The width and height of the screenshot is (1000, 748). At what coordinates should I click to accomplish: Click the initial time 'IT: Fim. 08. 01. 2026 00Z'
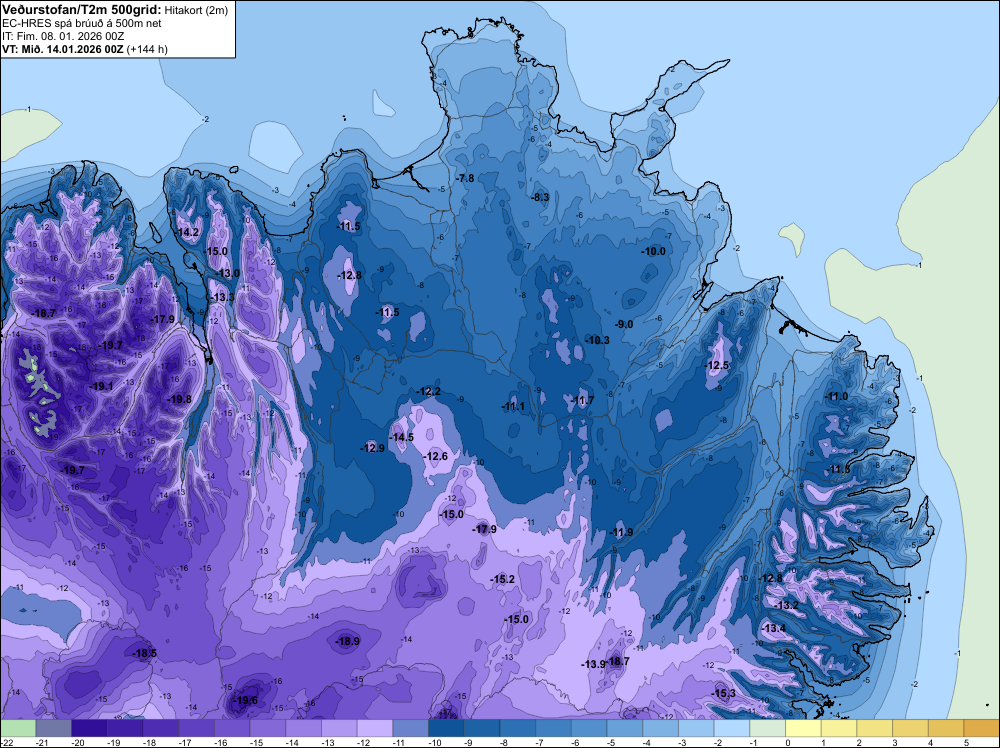click(63, 36)
